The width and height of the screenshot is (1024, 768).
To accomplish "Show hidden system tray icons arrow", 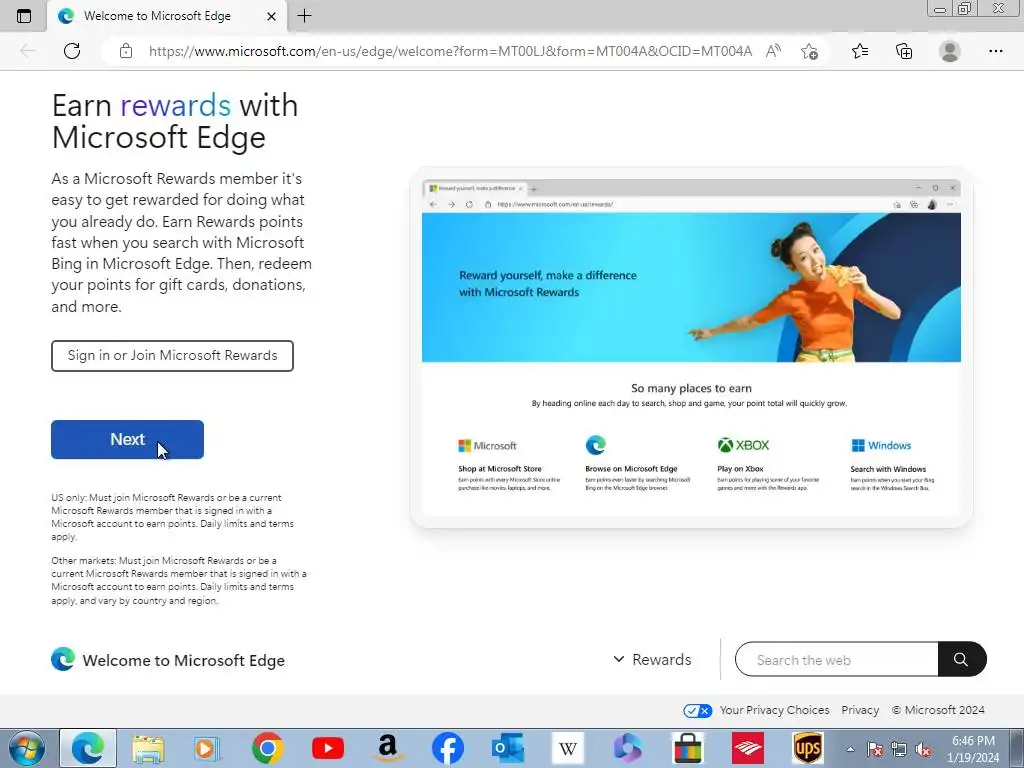I will (x=850, y=749).
